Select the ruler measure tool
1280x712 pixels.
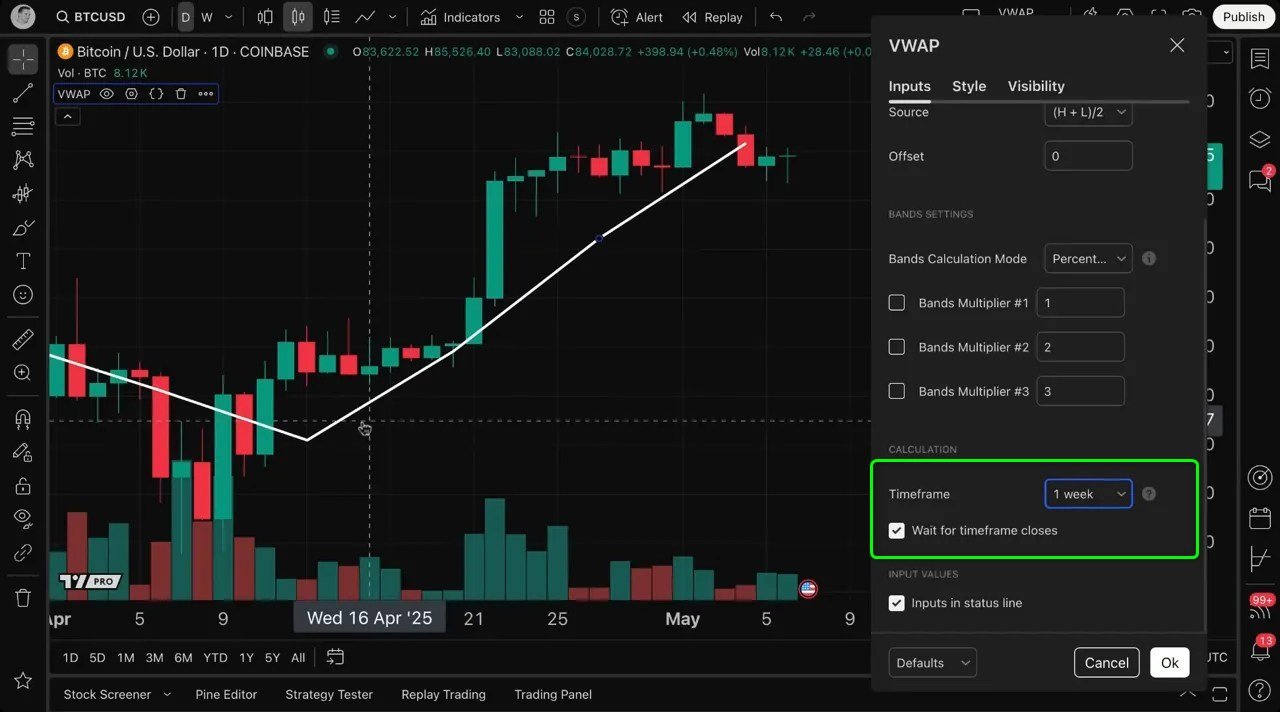(23, 340)
